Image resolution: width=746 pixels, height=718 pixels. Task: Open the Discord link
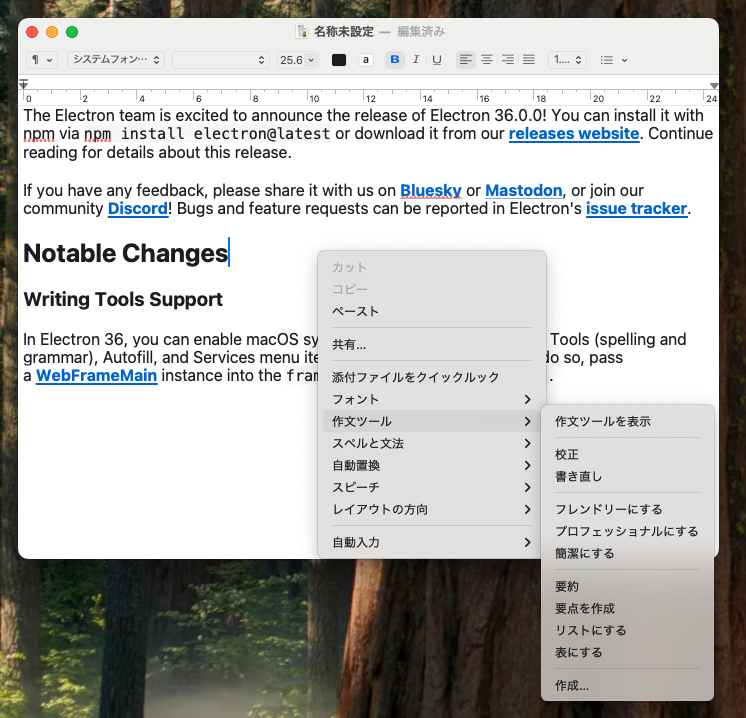point(138,208)
